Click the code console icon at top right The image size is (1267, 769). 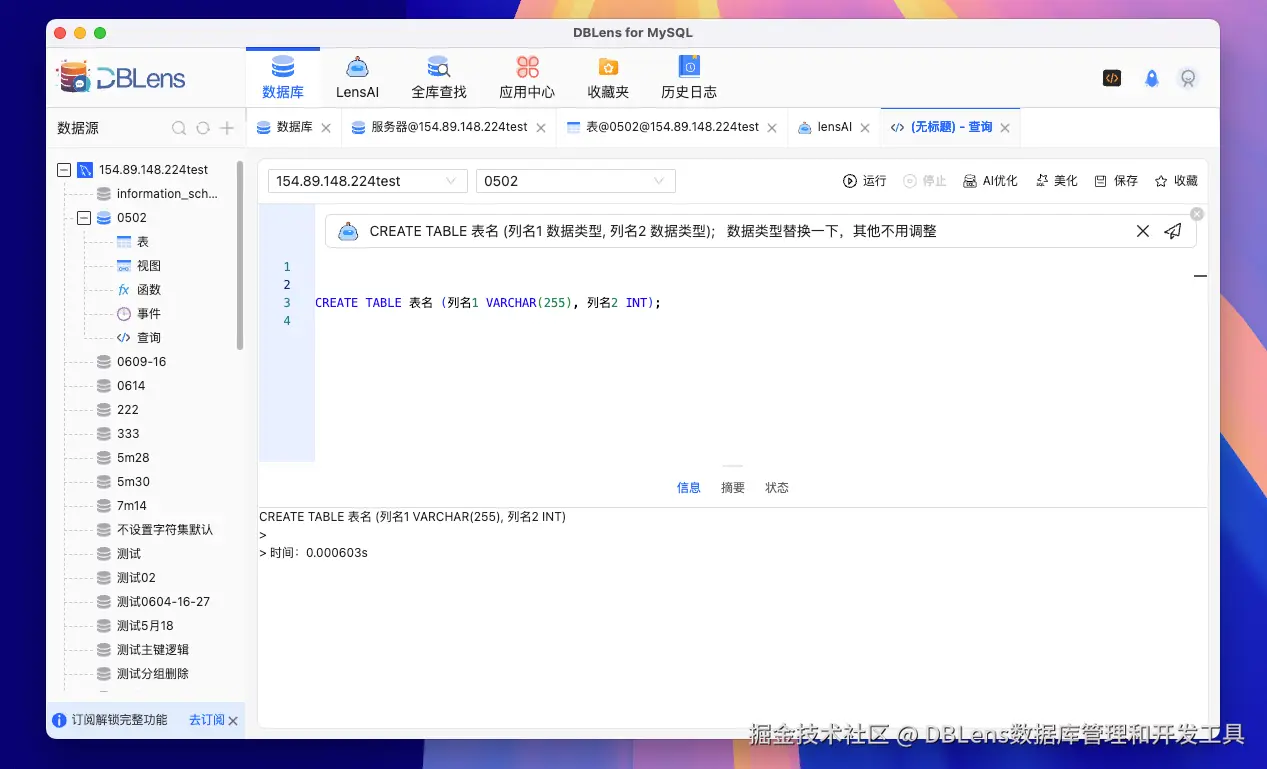coord(1112,78)
